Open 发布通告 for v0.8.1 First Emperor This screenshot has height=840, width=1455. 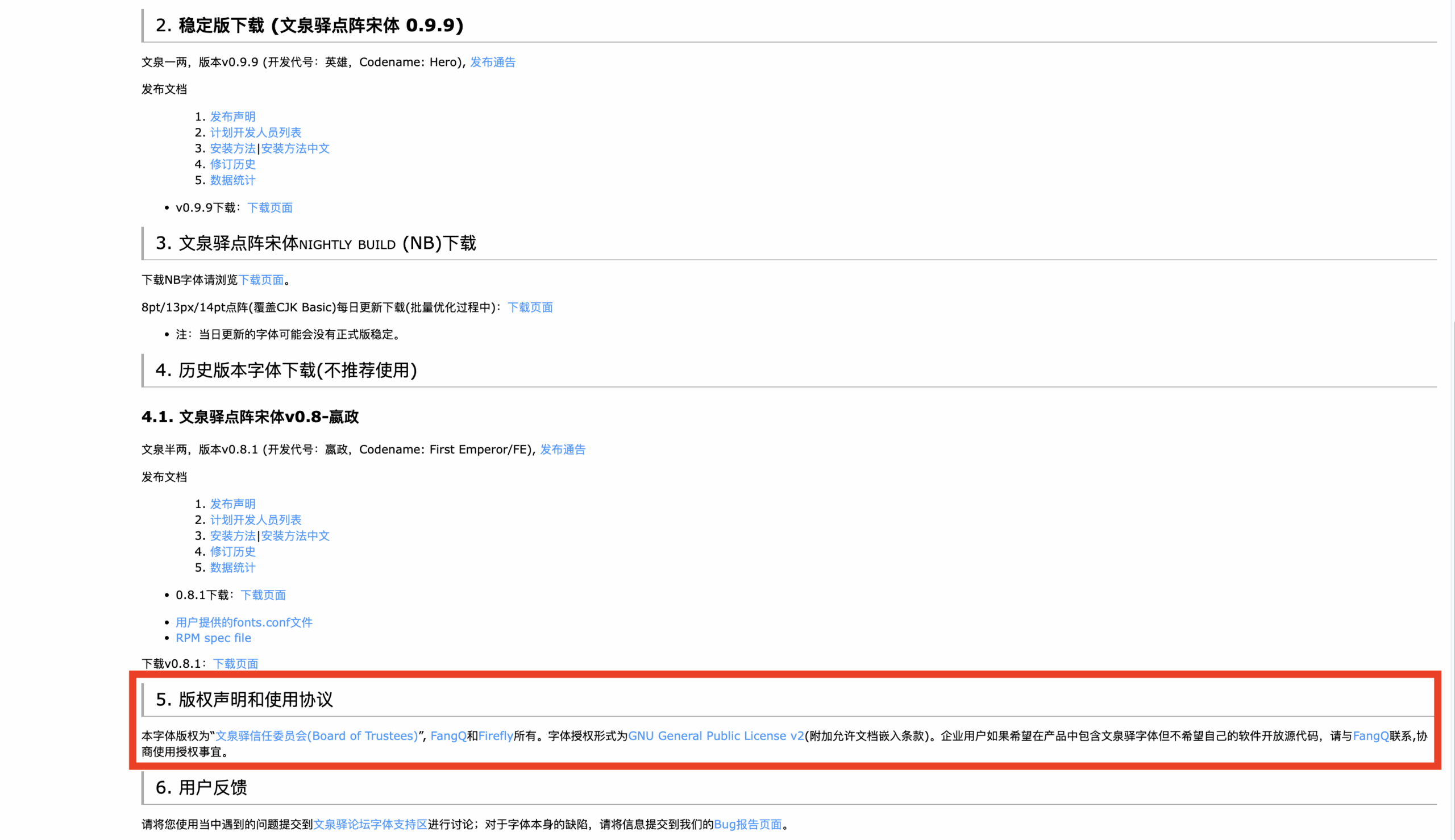[x=563, y=450]
